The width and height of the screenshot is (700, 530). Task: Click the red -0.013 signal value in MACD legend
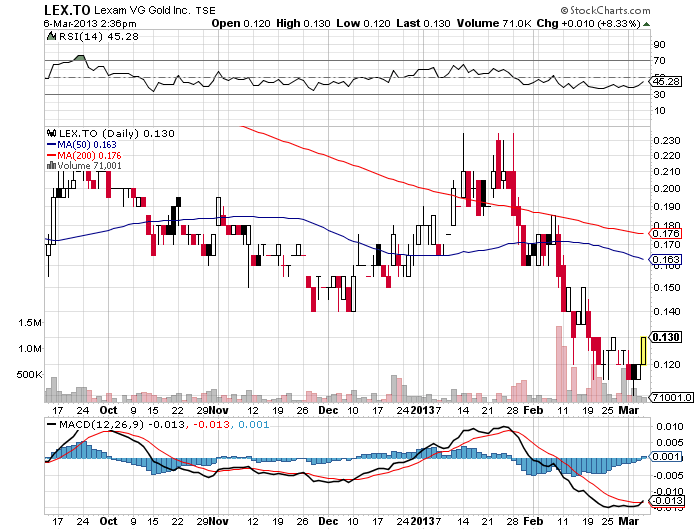click(x=211, y=424)
